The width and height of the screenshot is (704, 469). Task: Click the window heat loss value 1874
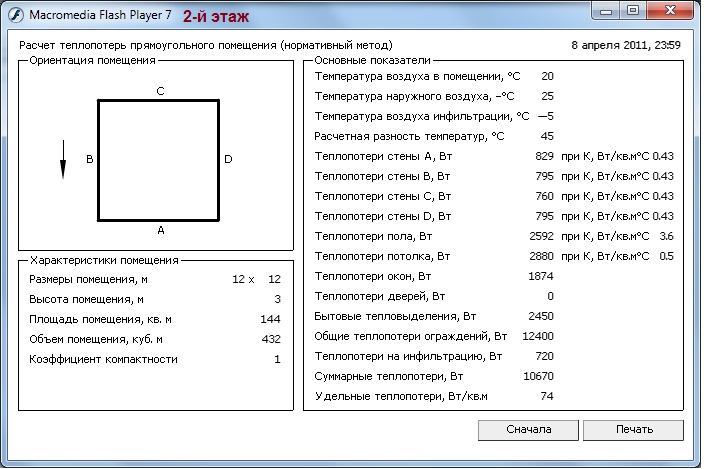click(x=541, y=276)
